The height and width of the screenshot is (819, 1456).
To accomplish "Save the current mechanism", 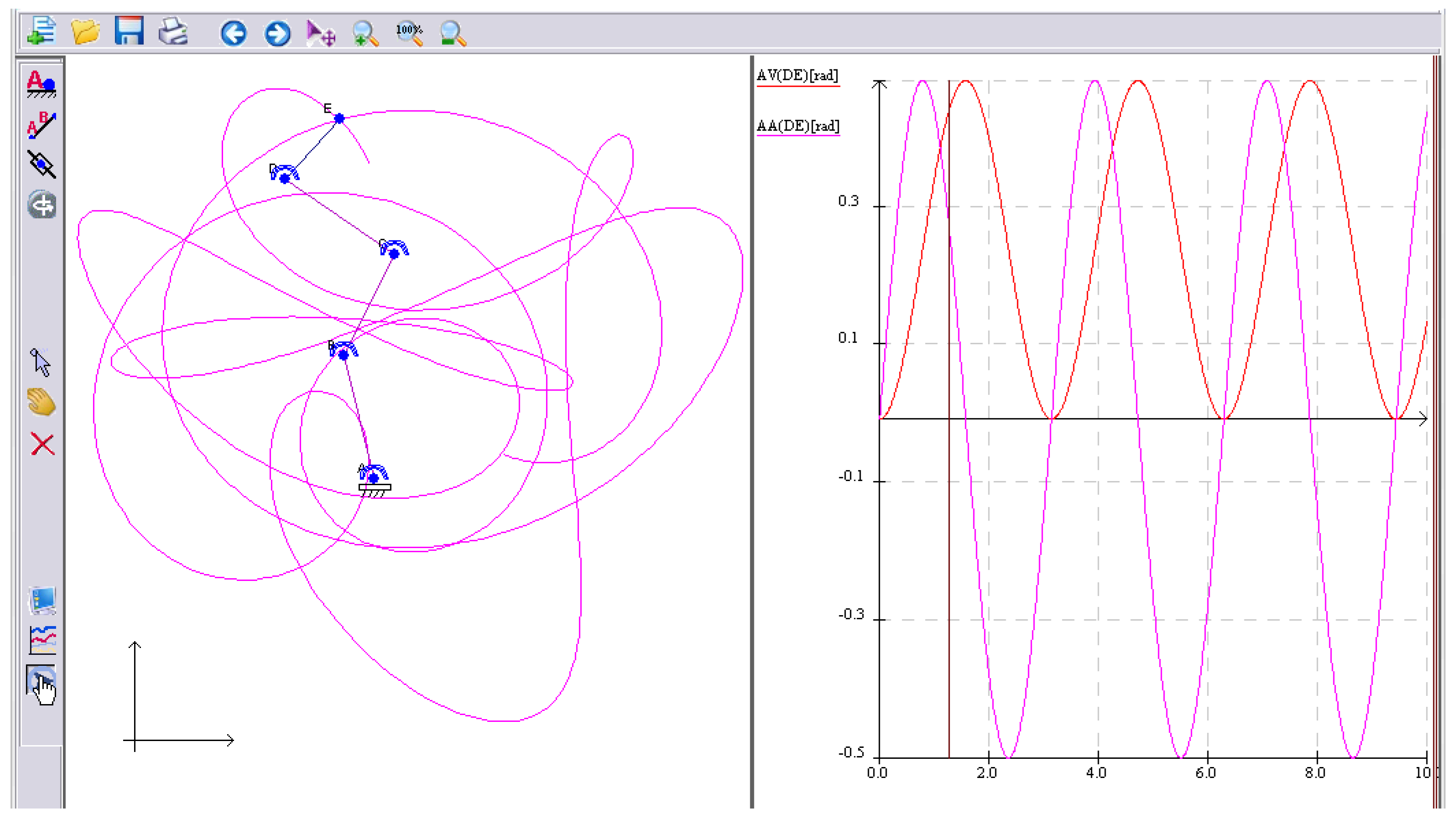I will (x=129, y=32).
